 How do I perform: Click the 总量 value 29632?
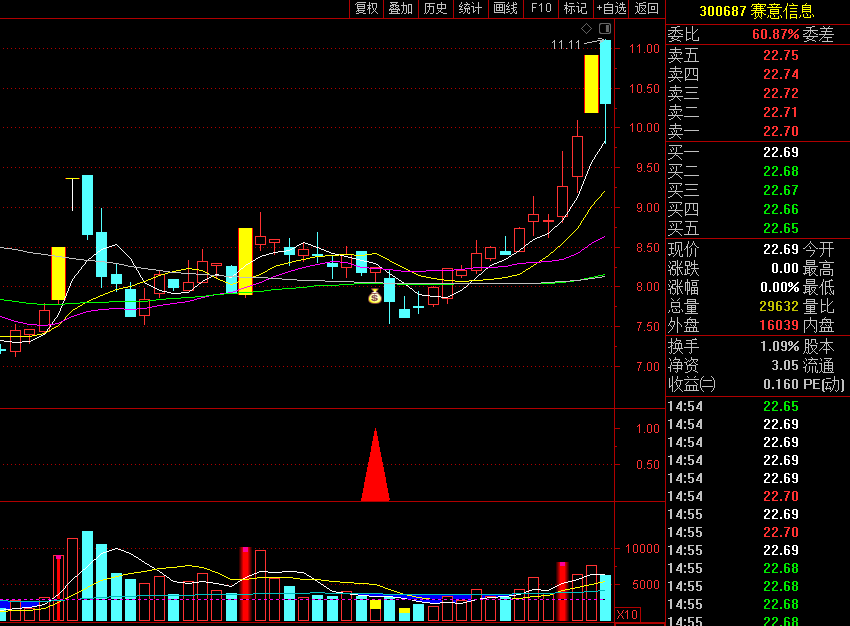pos(779,306)
